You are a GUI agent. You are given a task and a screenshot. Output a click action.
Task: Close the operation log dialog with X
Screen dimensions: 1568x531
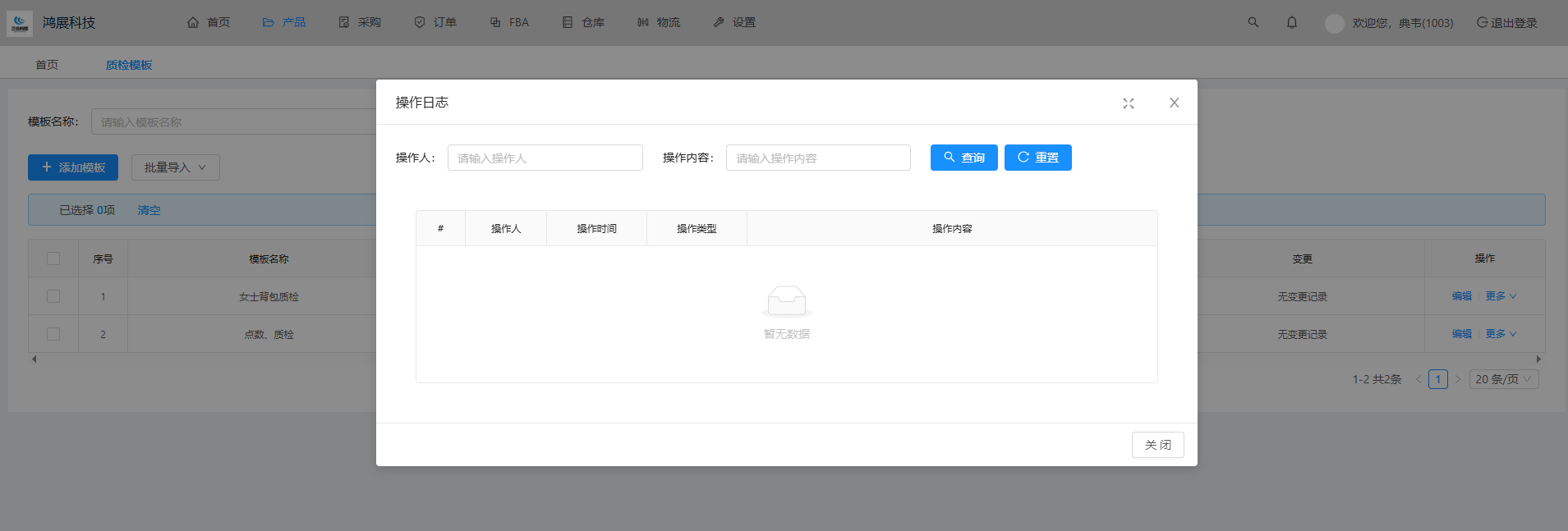click(1174, 103)
